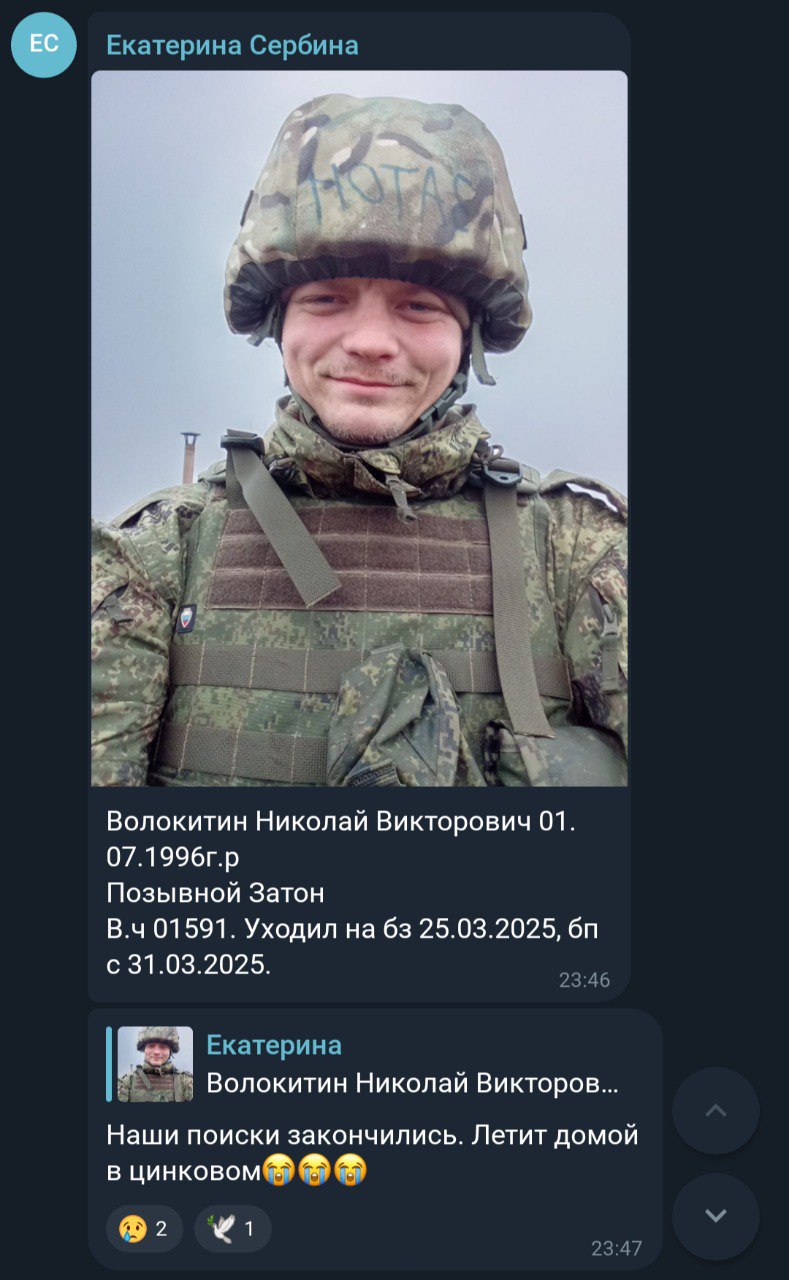Click the 23:47 timestamp of the reply
Image resolution: width=789 pixels, height=1280 pixels.
click(616, 1248)
